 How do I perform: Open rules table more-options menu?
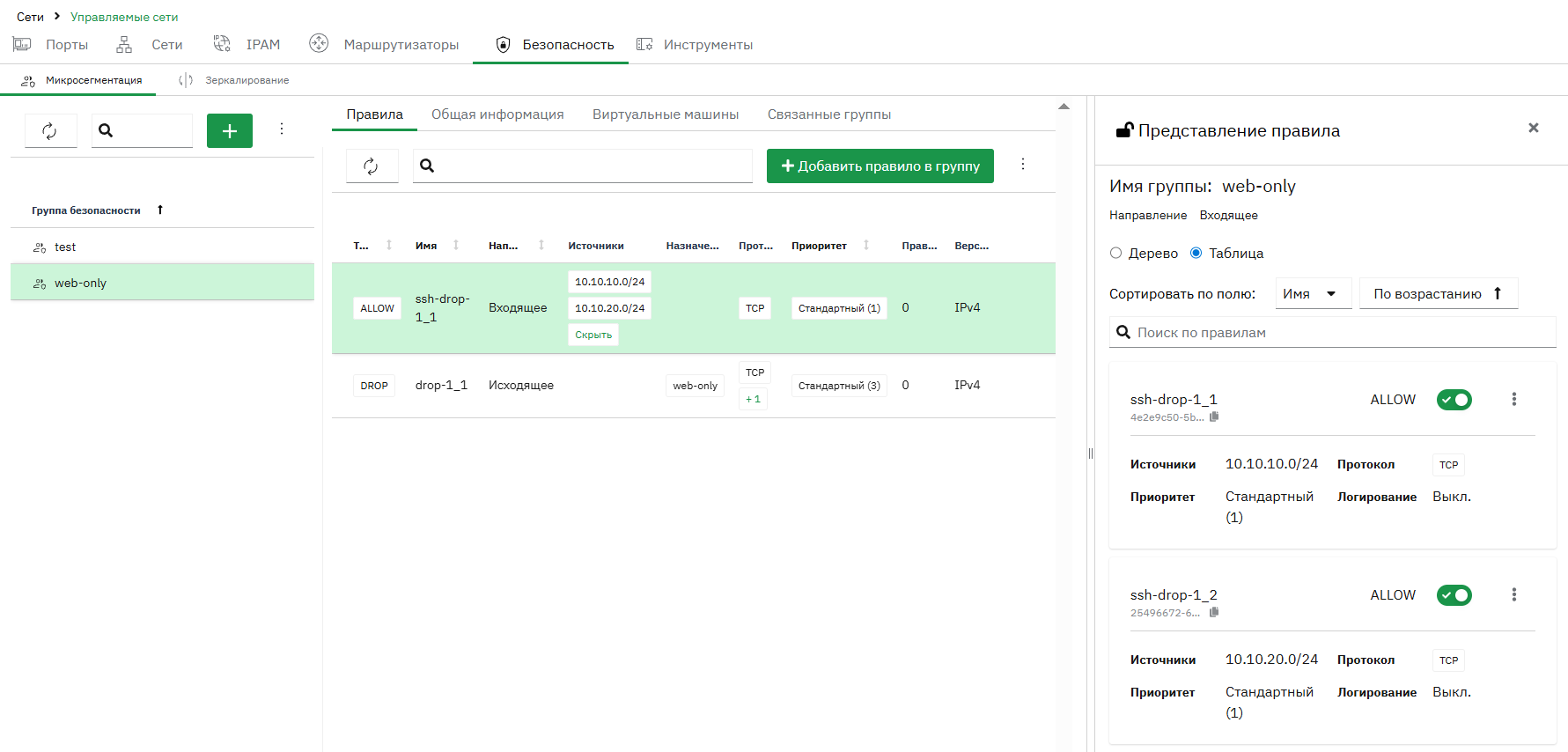pos(1023,164)
